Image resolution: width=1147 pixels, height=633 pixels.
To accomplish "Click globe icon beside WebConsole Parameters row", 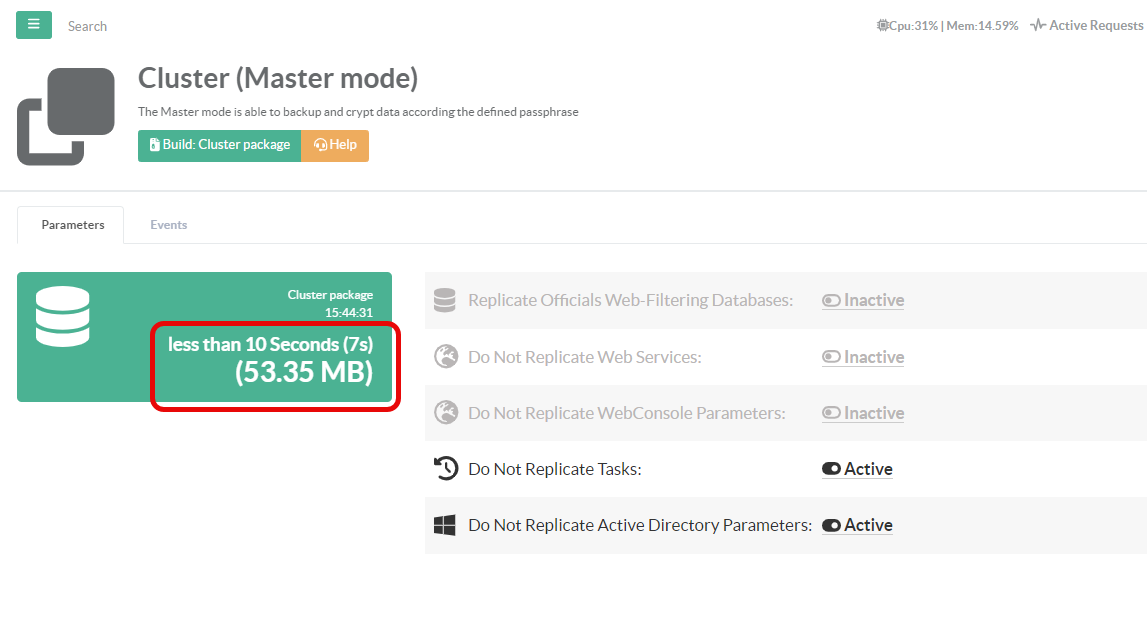I will [445, 413].
